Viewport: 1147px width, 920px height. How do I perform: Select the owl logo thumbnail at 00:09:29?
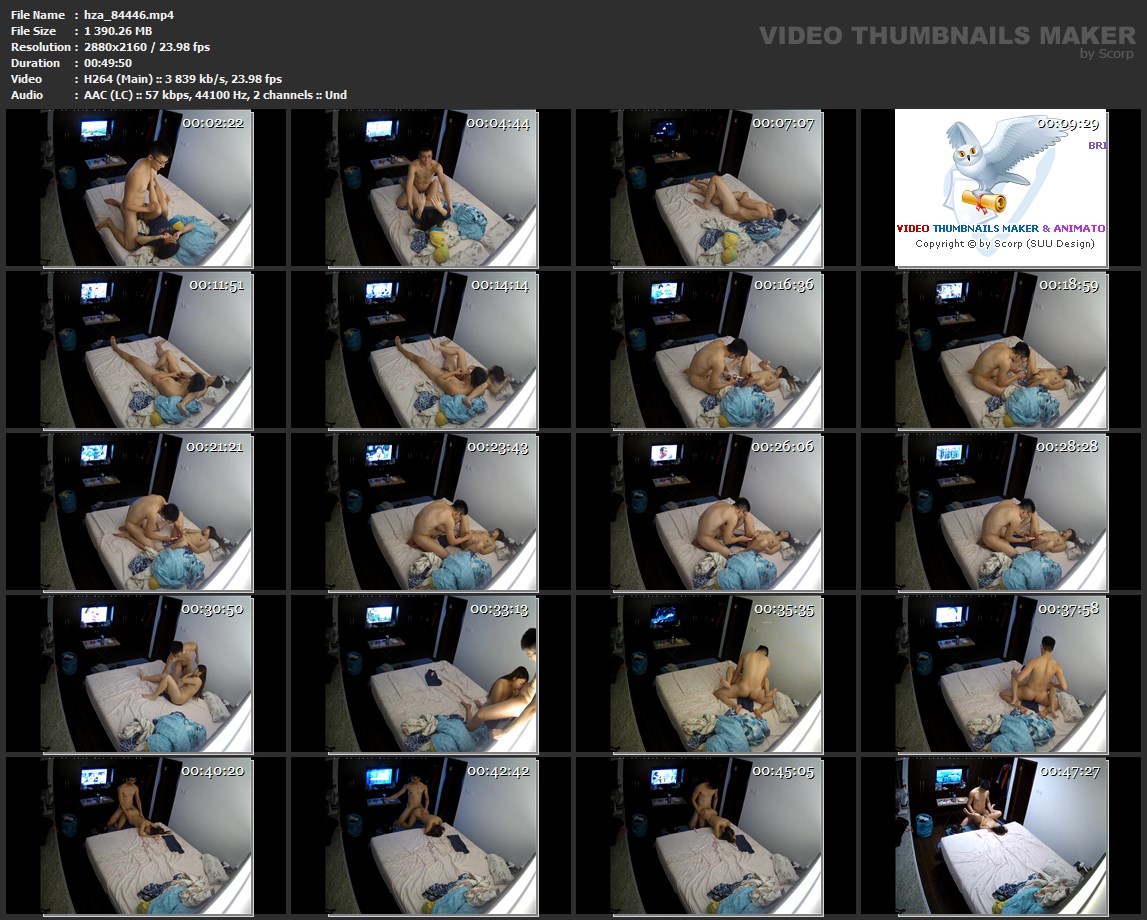pyautogui.click(x=1001, y=188)
